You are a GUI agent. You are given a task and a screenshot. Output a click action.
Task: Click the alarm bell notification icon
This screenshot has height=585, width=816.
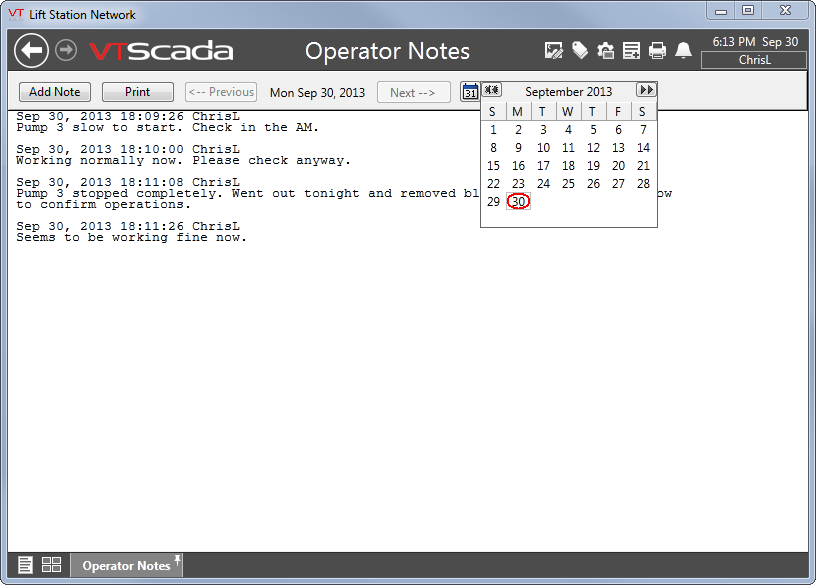coord(684,48)
